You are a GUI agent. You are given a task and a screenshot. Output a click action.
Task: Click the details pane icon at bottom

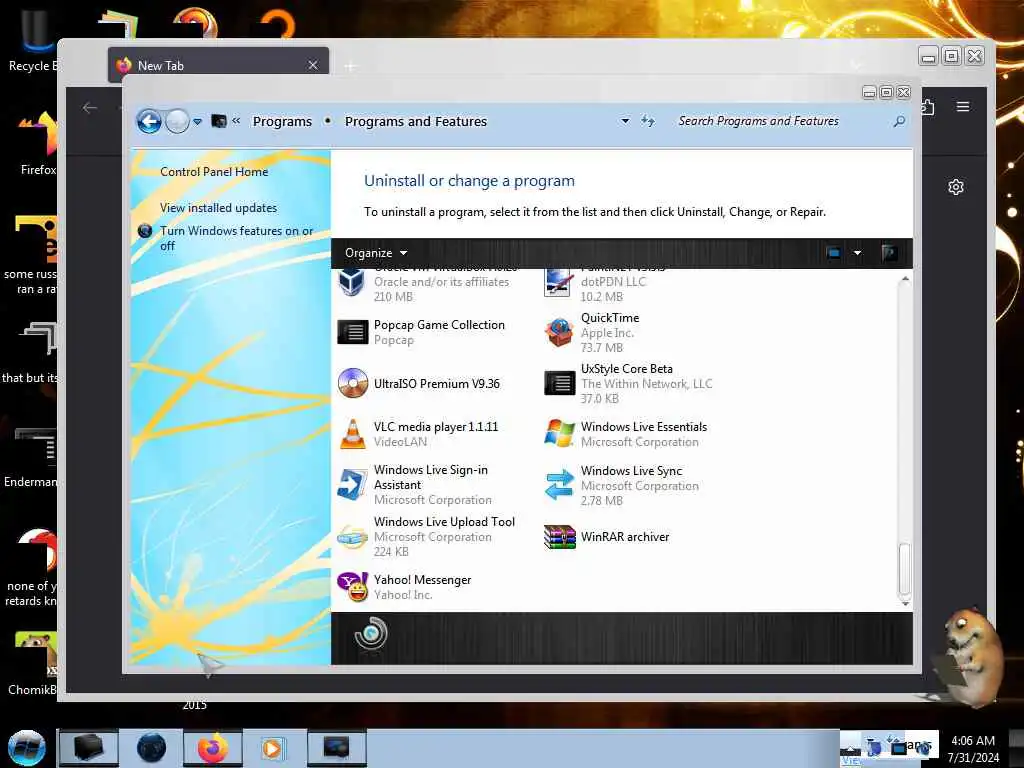(371, 633)
